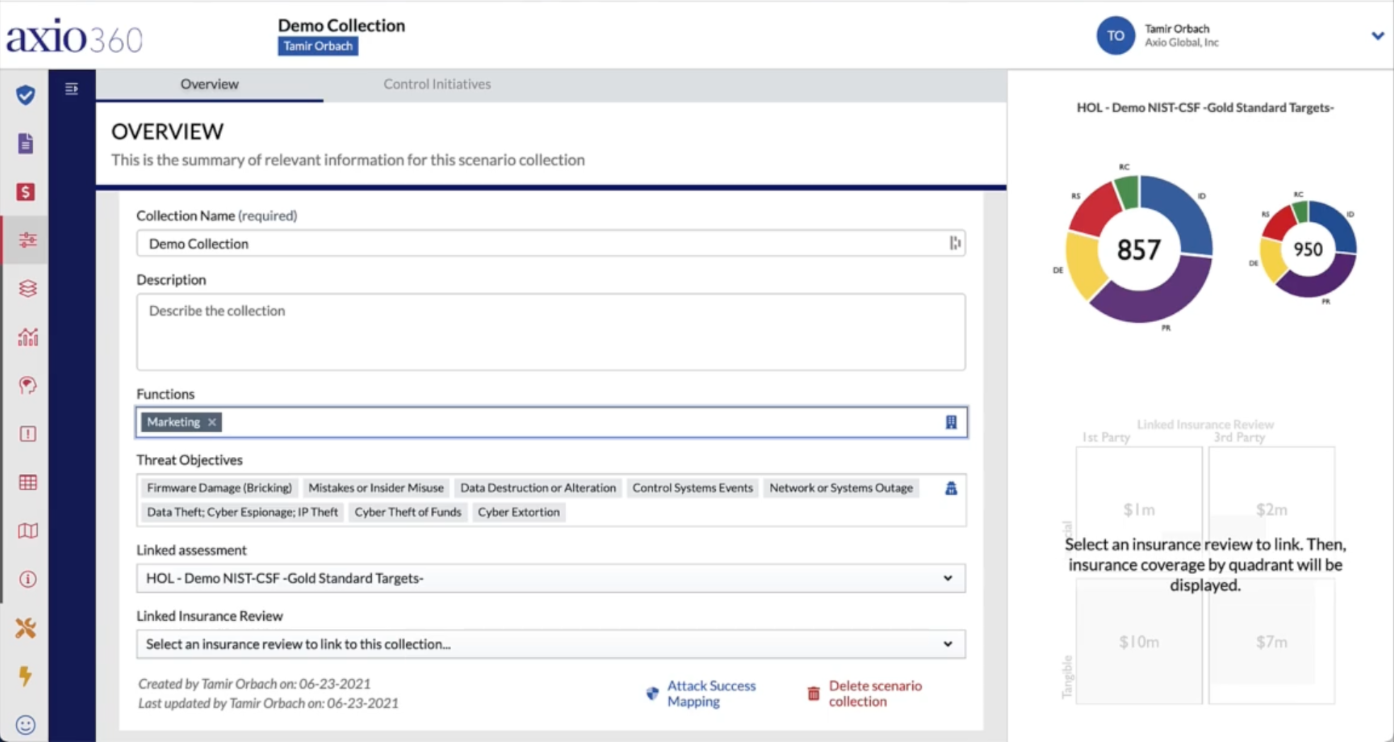Open the shield checkmark sidebar icon
The image size is (1394, 742).
click(x=25, y=95)
